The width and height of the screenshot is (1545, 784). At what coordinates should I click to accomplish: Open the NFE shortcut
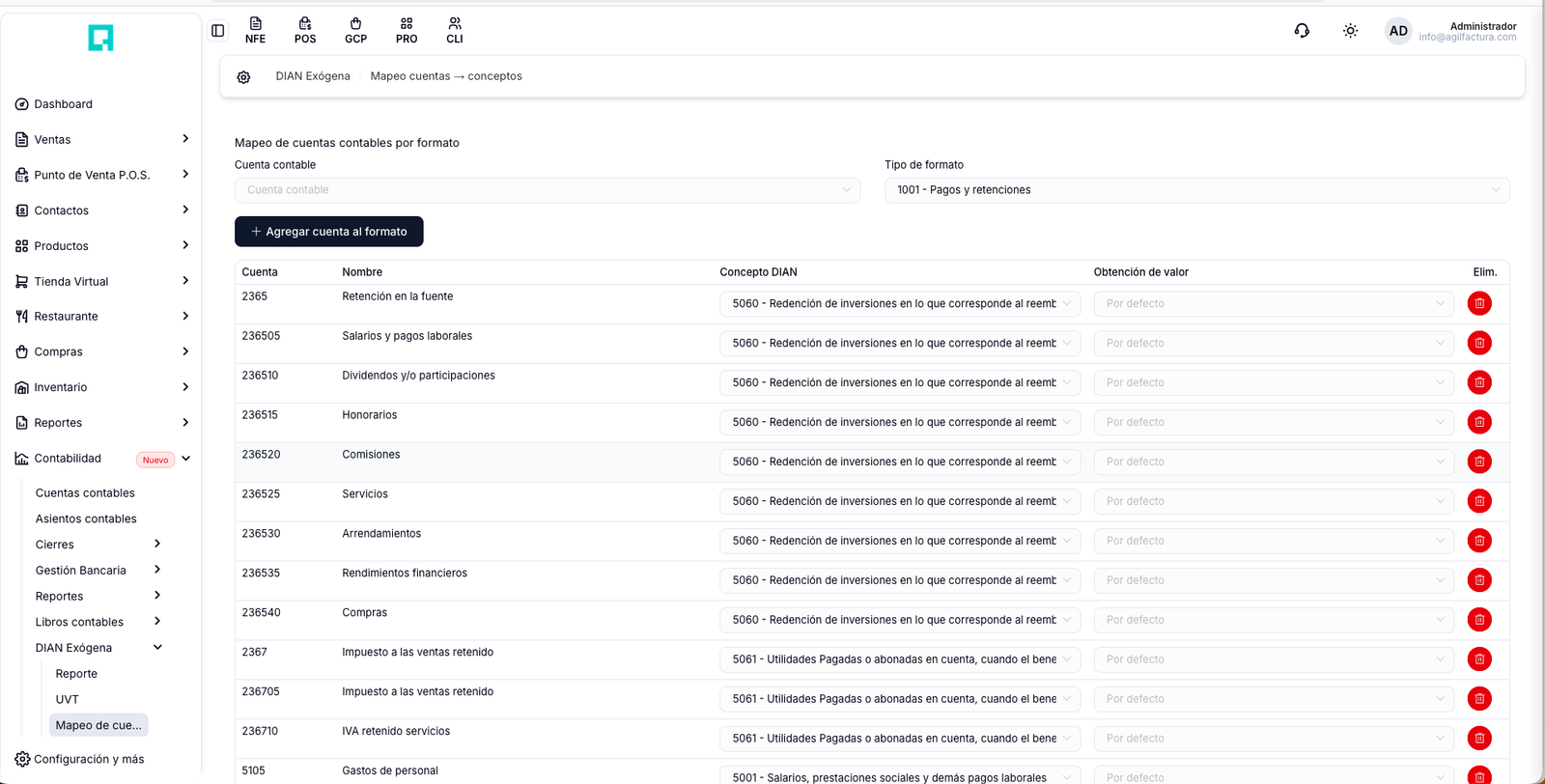255,31
